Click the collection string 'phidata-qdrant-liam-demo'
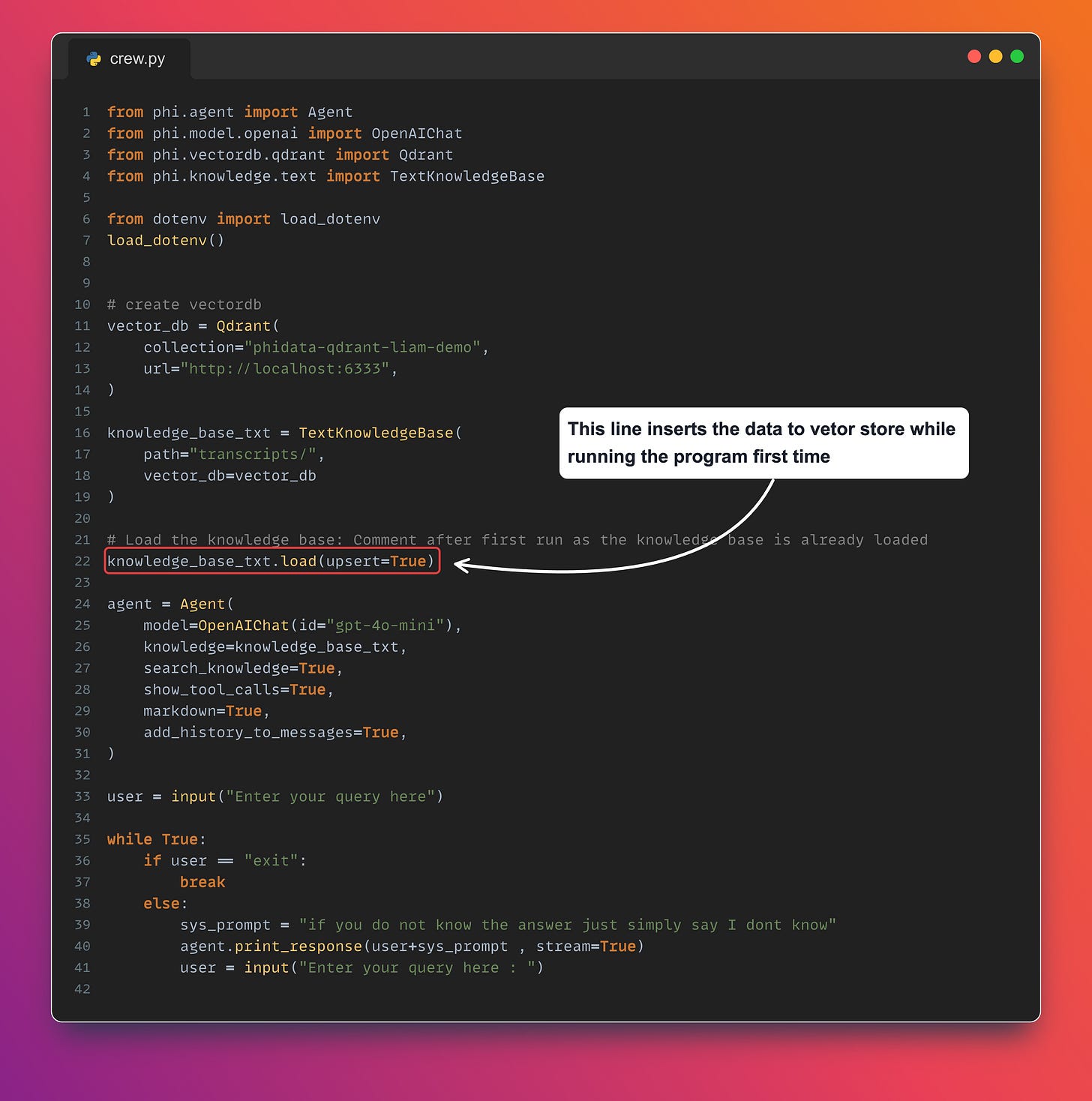 [x=362, y=347]
